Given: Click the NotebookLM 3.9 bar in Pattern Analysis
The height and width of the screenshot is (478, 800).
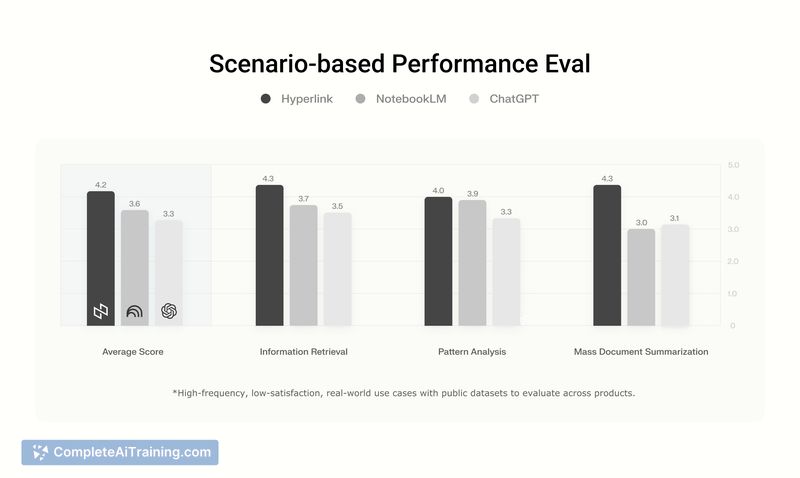Looking at the screenshot, I should (472, 263).
